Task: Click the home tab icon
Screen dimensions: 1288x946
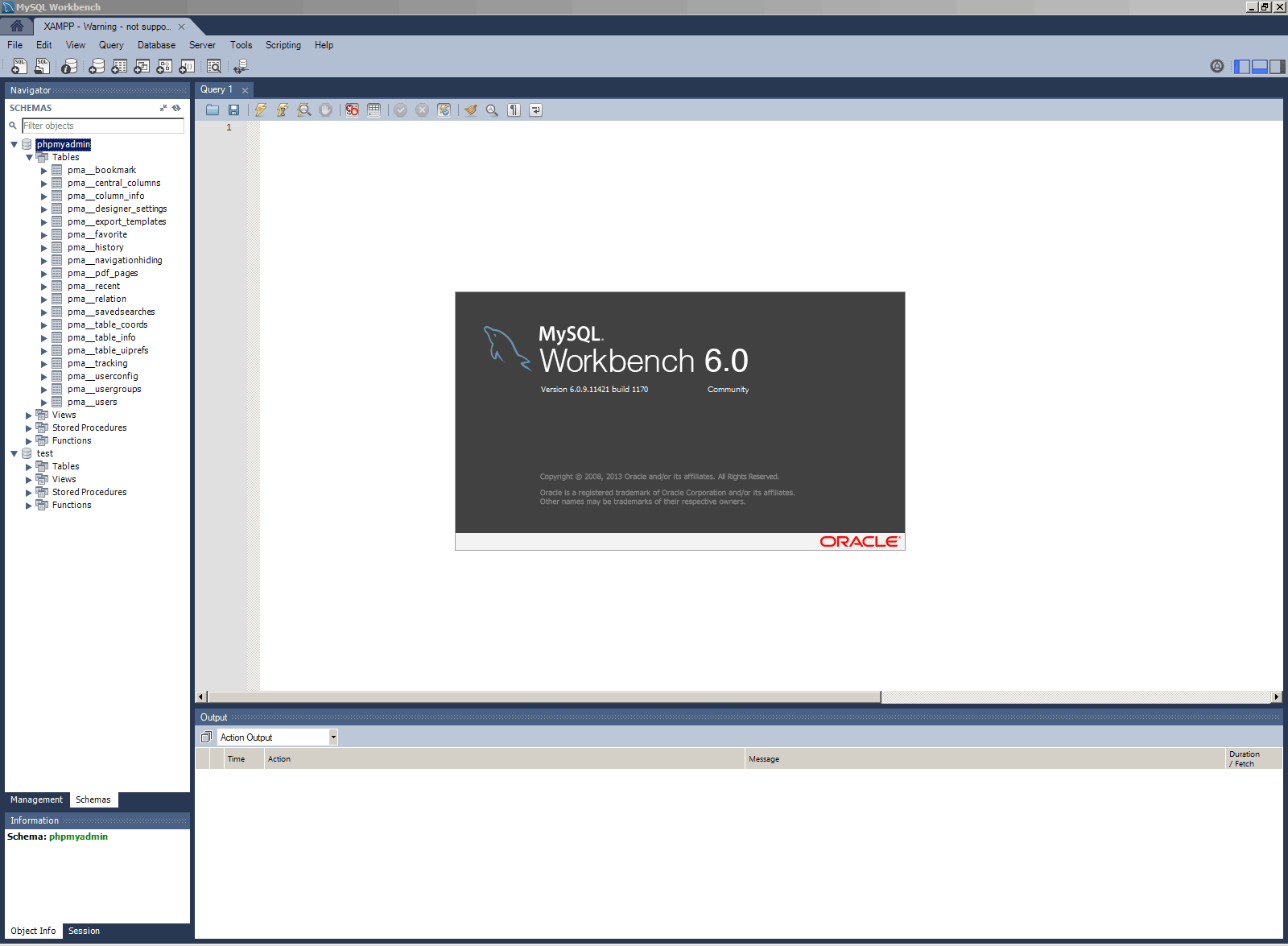Action: click(x=17, y=26)
